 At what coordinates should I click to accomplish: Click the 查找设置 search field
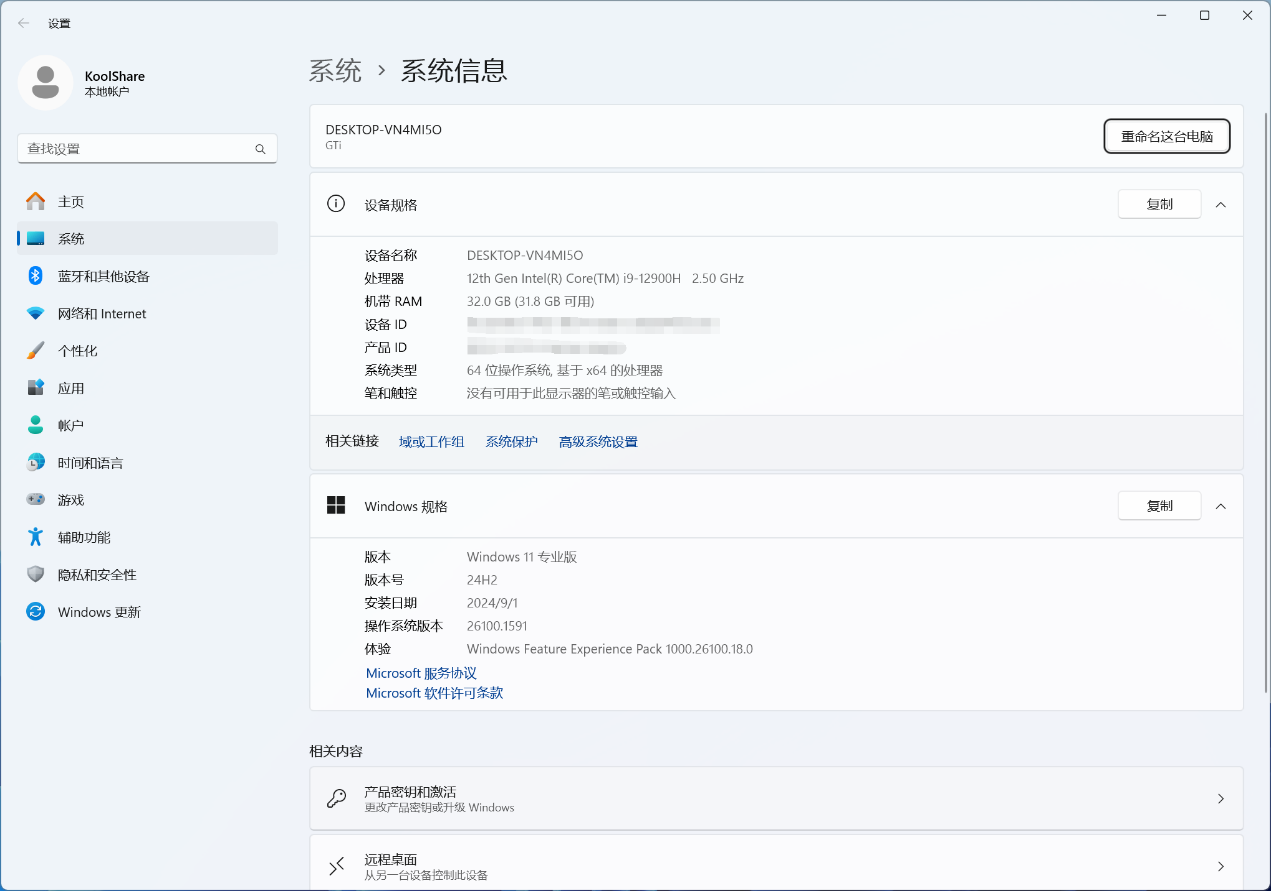click(135, 149)
